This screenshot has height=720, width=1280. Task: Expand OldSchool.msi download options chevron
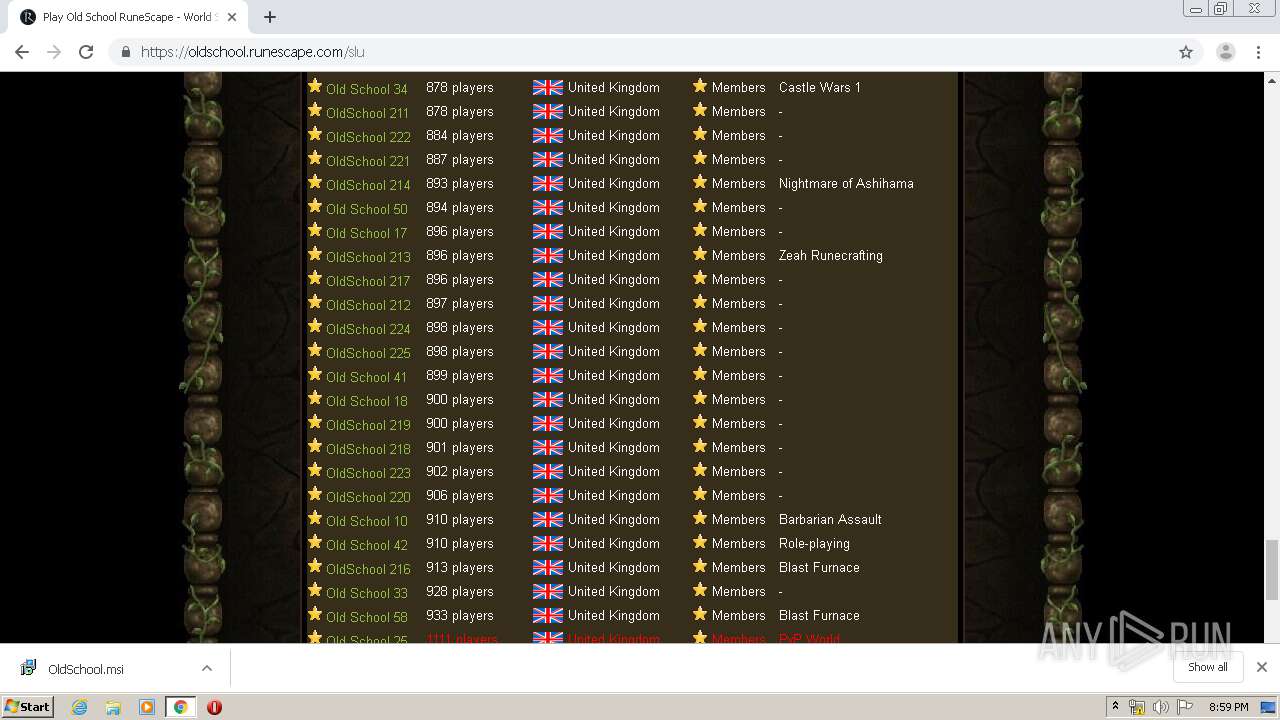(207, 668)
